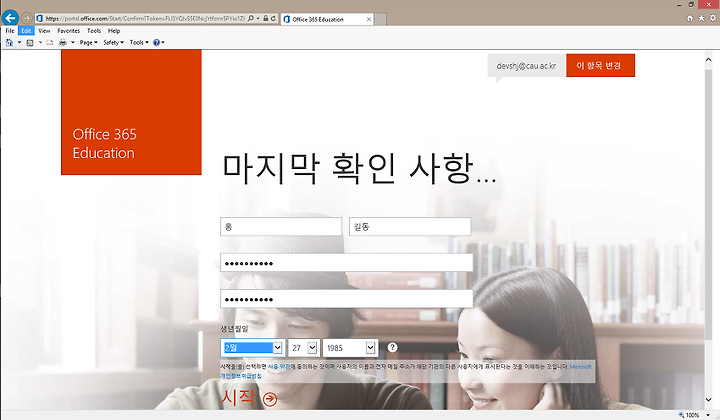Screen dimensions: 720x420
Task: Click the first name field containing 길동
Action: [410, 227]
